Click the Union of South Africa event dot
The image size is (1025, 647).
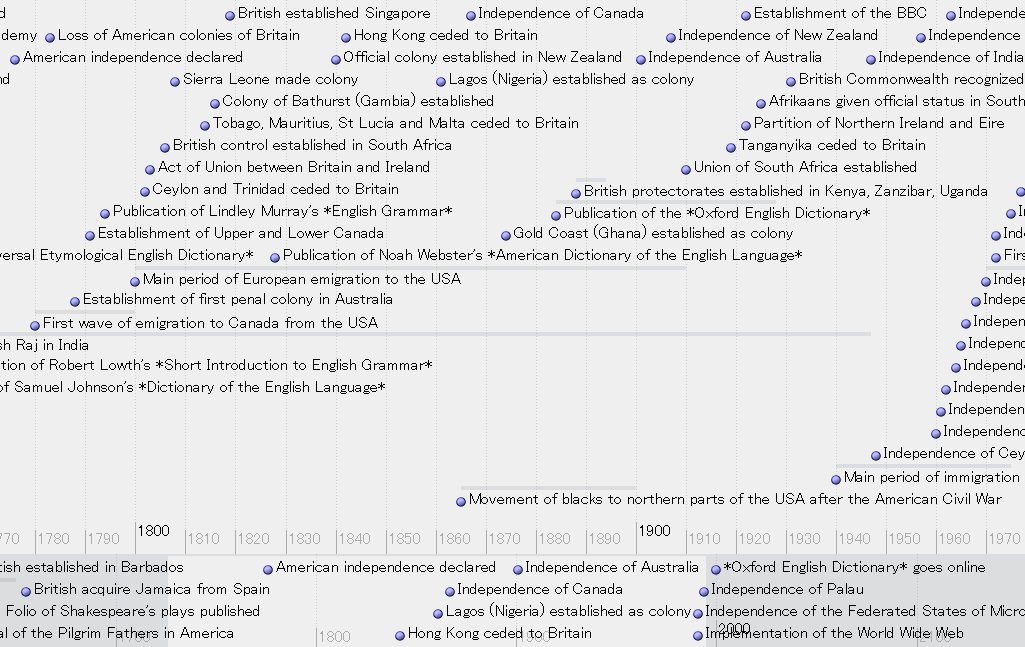tap(686, 169)
